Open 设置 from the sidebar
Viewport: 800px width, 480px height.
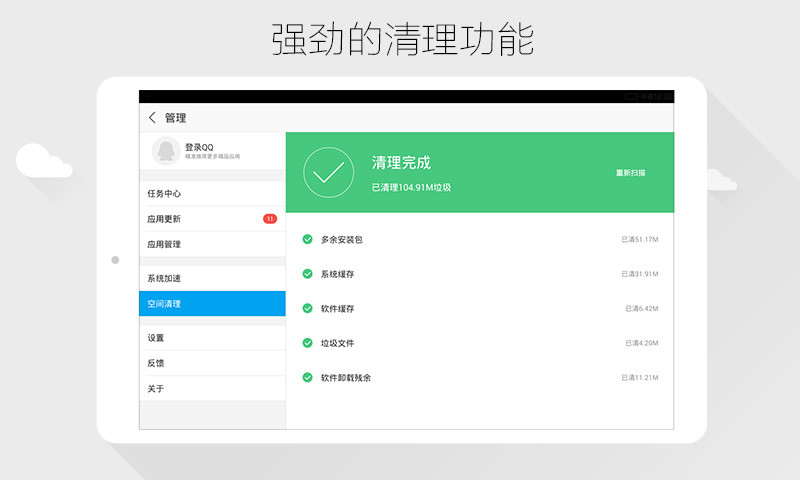156,338
